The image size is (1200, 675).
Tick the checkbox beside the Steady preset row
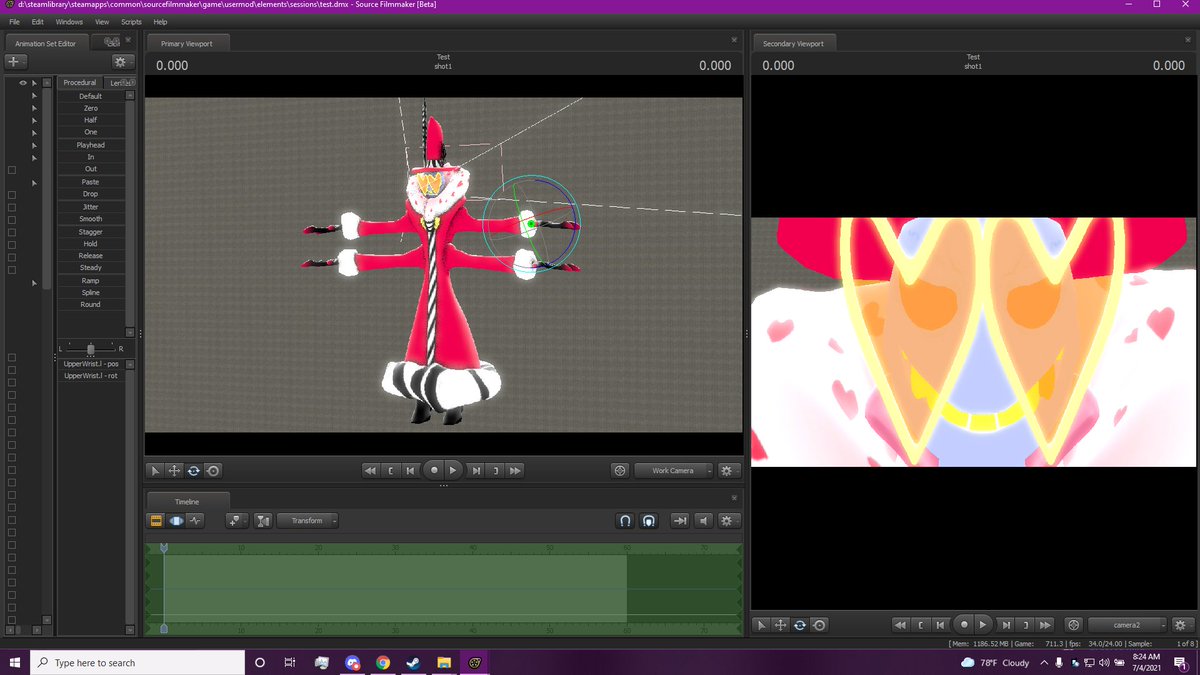pos(12,268)
